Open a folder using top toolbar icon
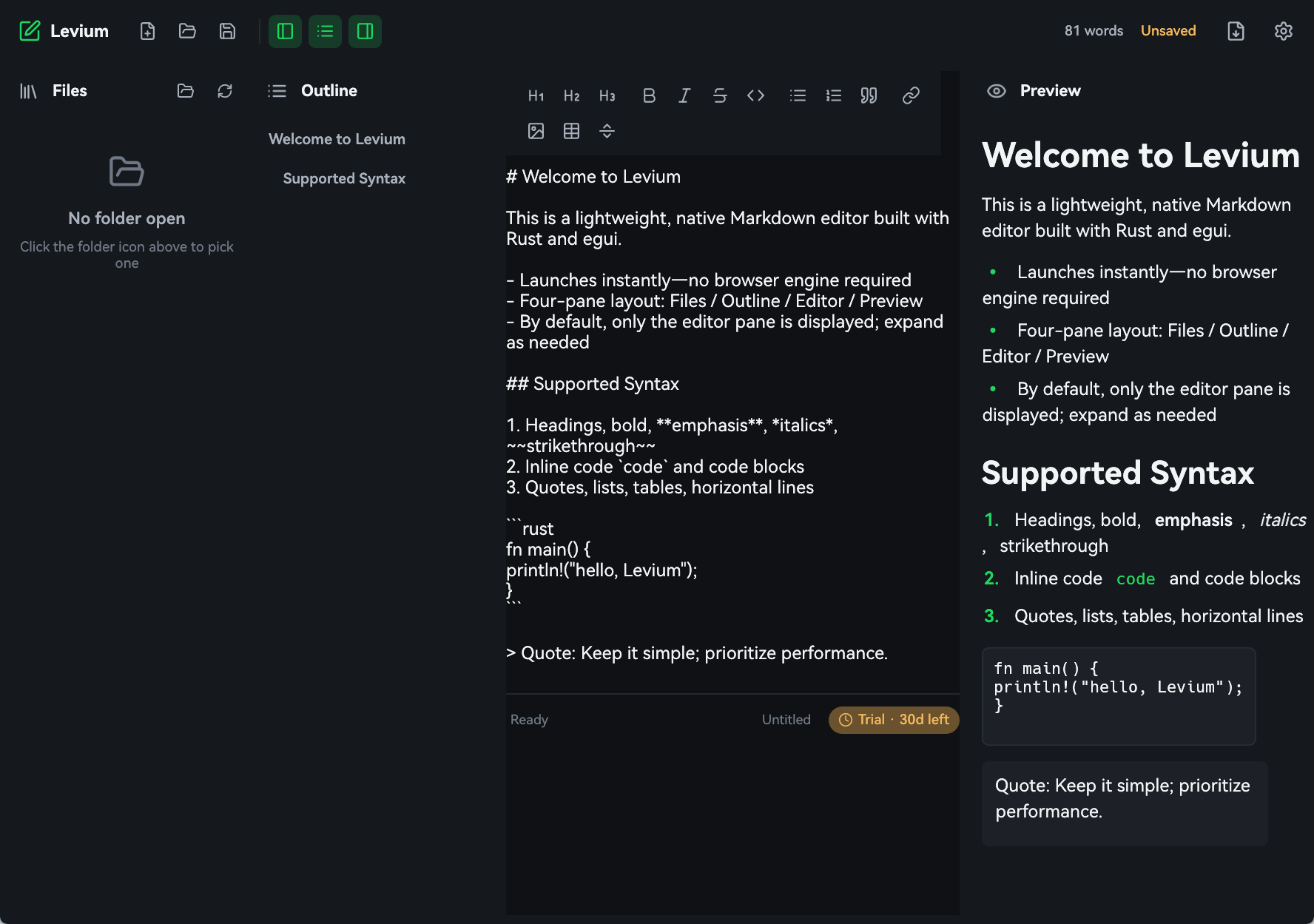The image size is (1314, 924). tap(187, 31)
